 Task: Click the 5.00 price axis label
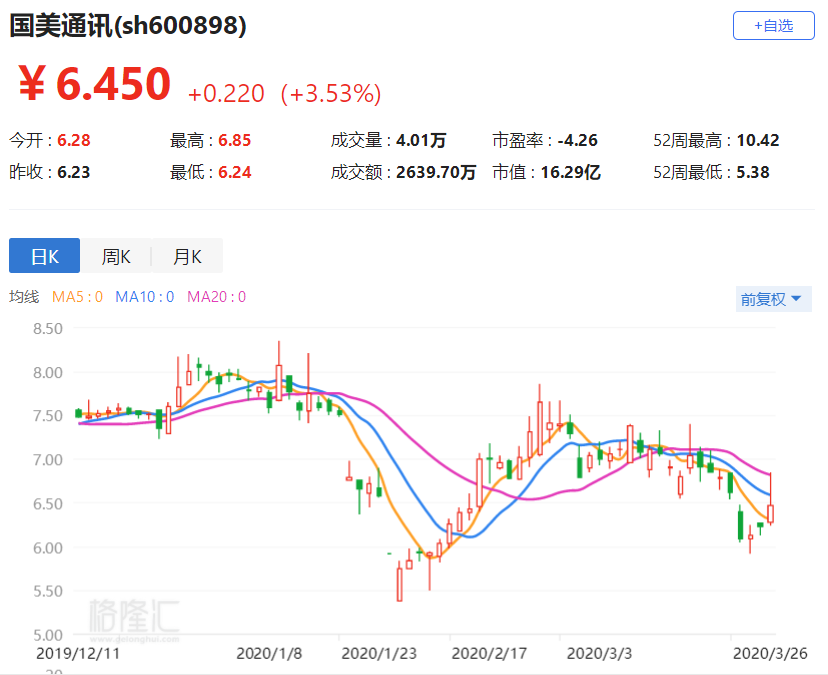[48, 634]
